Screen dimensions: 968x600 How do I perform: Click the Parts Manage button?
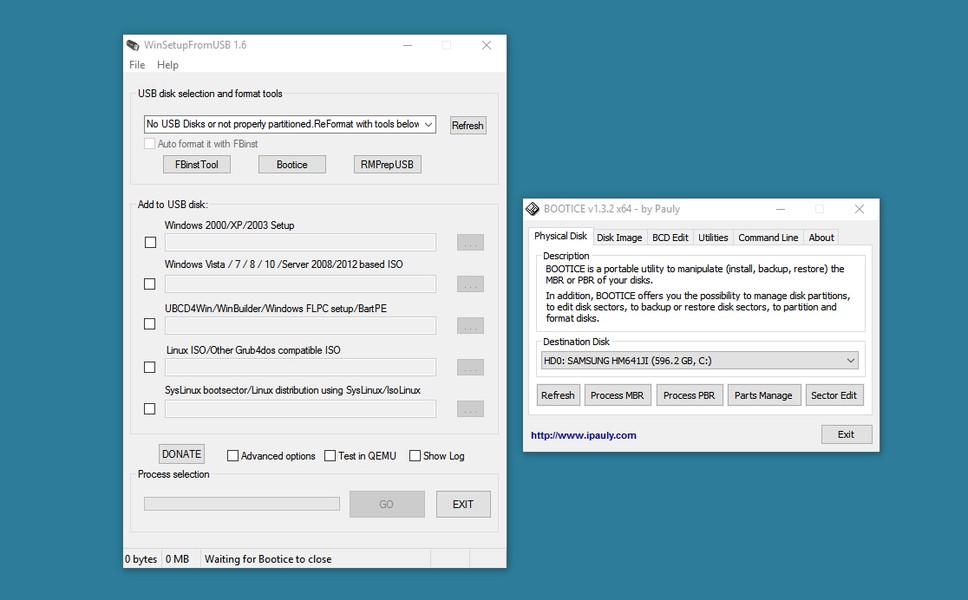click(x=763, y=395)
